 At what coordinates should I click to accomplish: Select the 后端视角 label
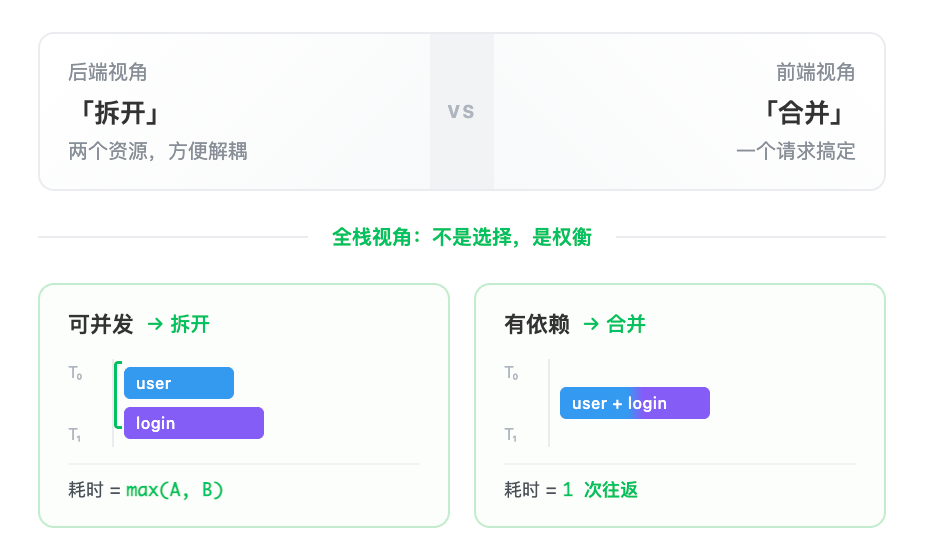pyautogui.click(x=108, y=72)
